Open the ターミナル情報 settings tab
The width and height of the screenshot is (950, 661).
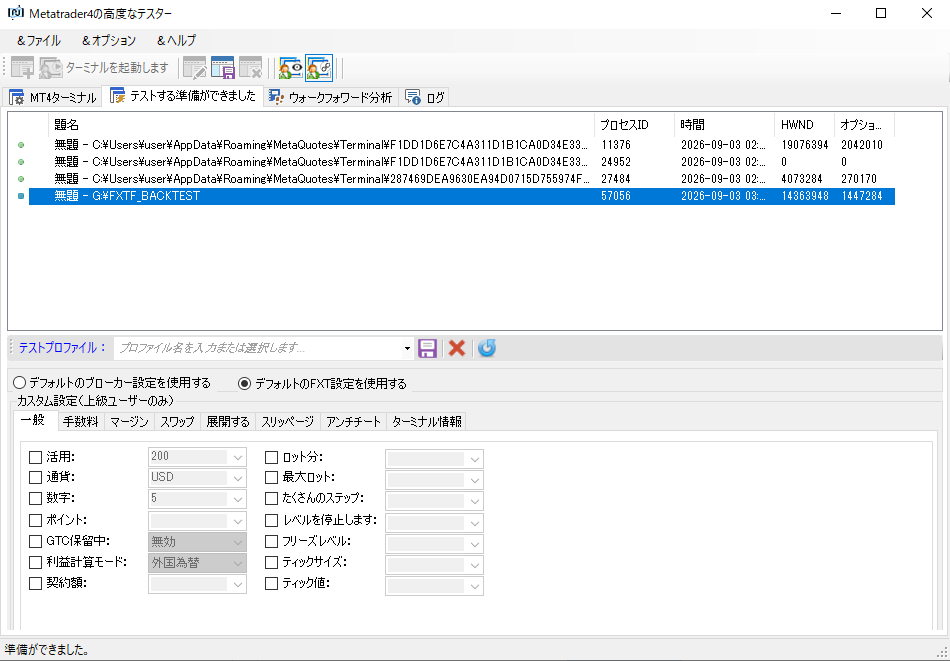pos(427,422)
